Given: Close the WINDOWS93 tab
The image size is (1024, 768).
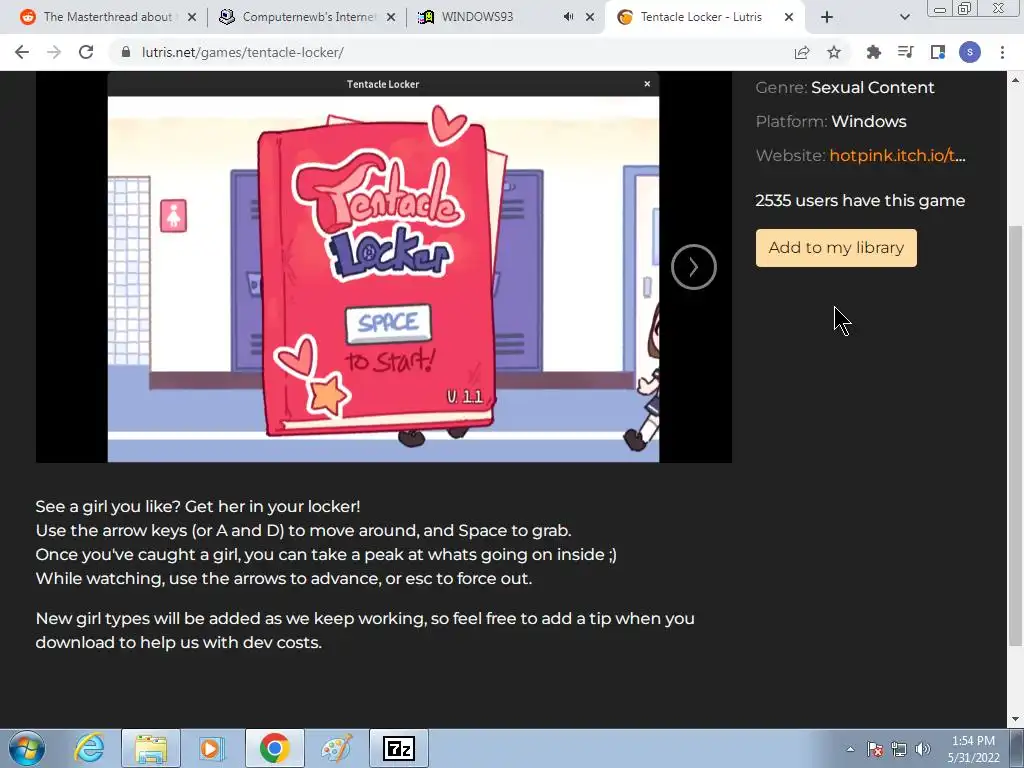Looking at the screenshot, I should pyautogui.click(x=590, y=17).
